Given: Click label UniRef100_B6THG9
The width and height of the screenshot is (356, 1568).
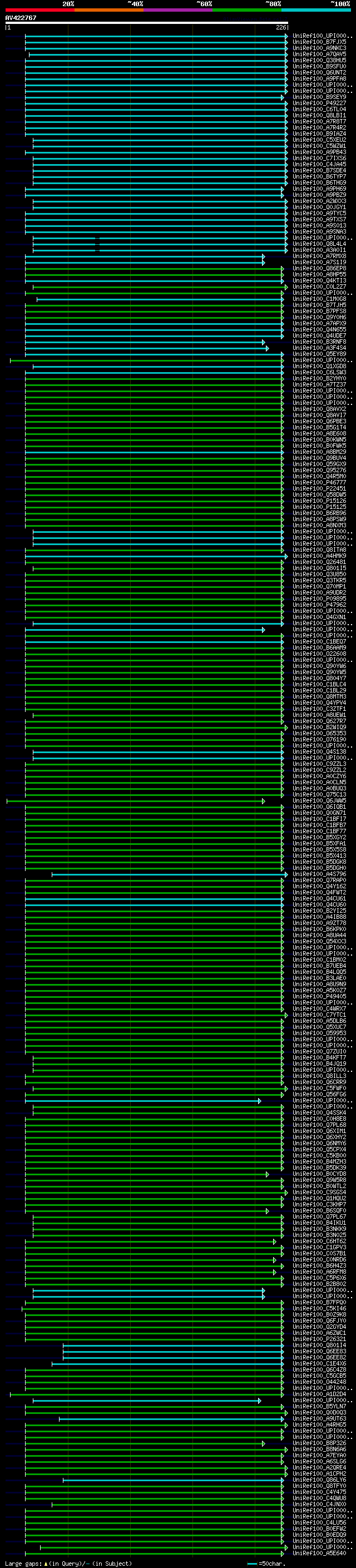Looking at the screenshot, I should point(319,183).
